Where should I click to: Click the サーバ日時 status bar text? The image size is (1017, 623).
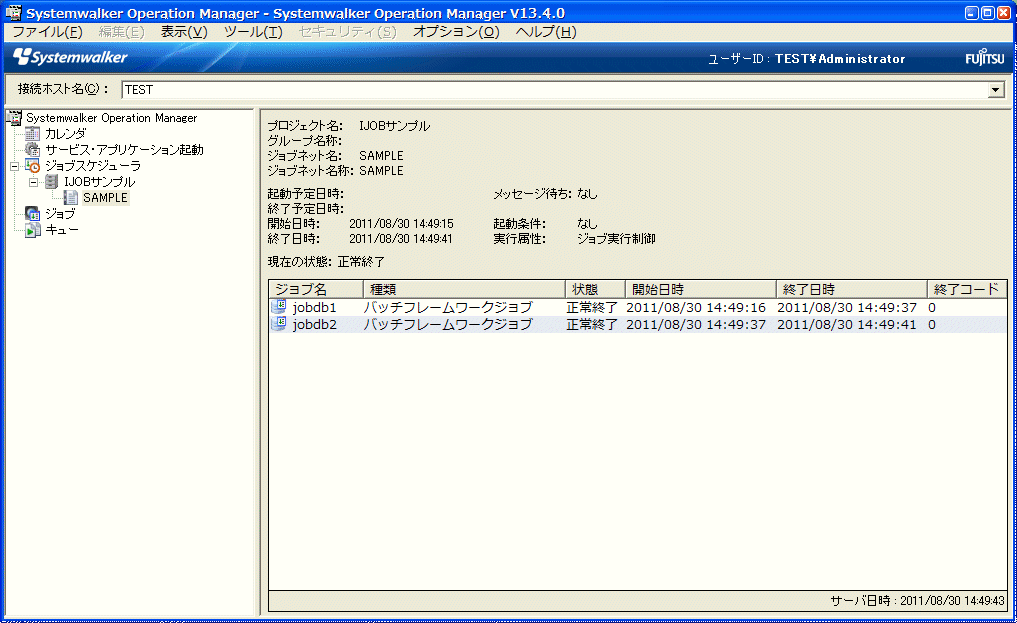[917, 601]
